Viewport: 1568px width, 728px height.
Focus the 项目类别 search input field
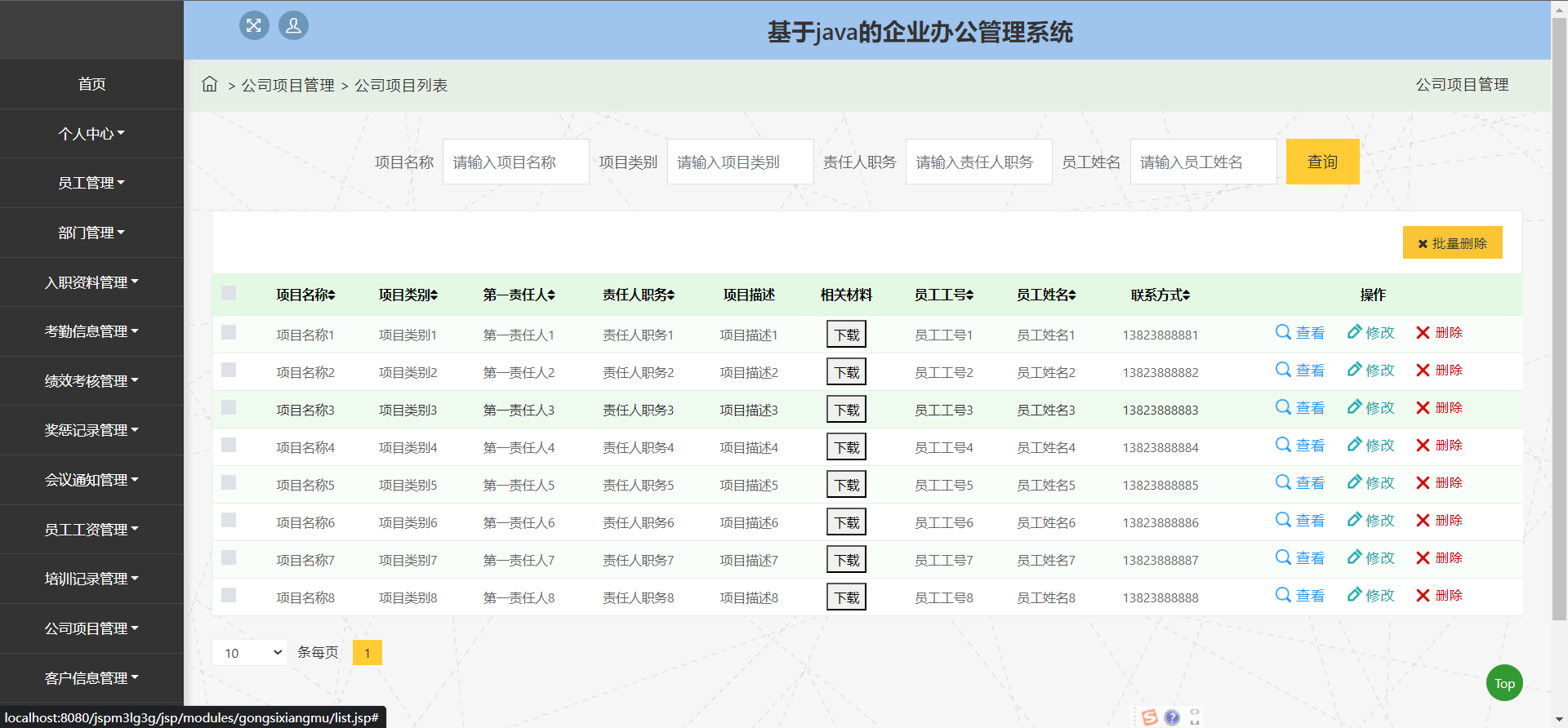[740, 162]
